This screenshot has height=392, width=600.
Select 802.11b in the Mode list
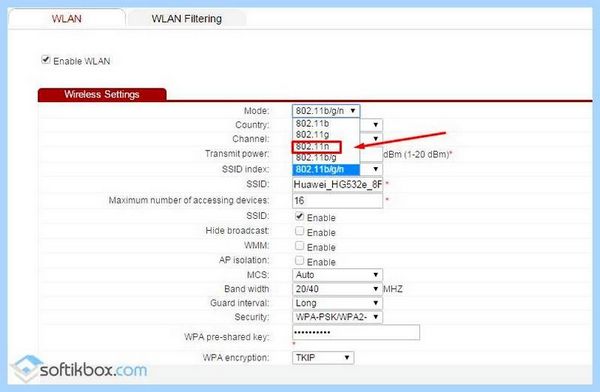tap(326, 124)
